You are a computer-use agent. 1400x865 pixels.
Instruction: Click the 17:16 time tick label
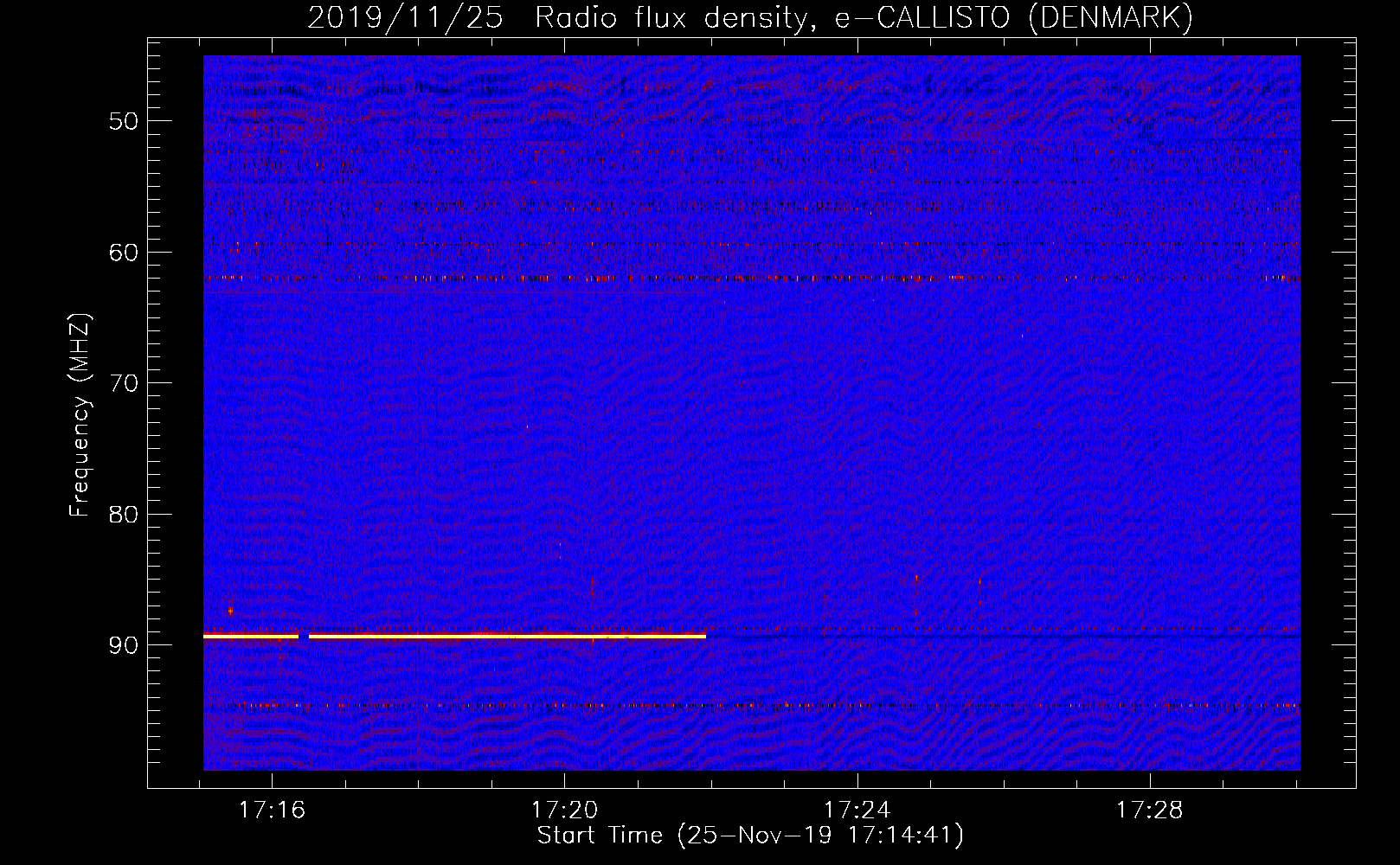(x=273, y=811)
